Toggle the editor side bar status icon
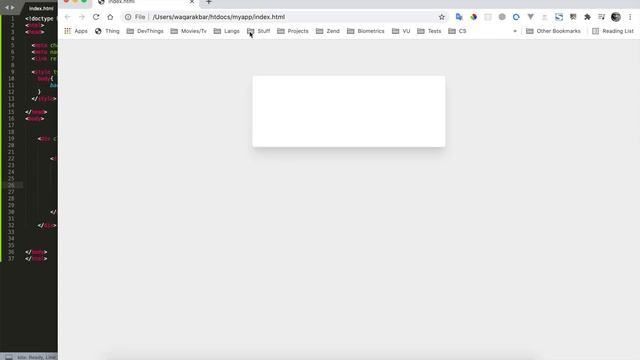The height and width of the screenshot is (360, 640). tap(9, 357)
